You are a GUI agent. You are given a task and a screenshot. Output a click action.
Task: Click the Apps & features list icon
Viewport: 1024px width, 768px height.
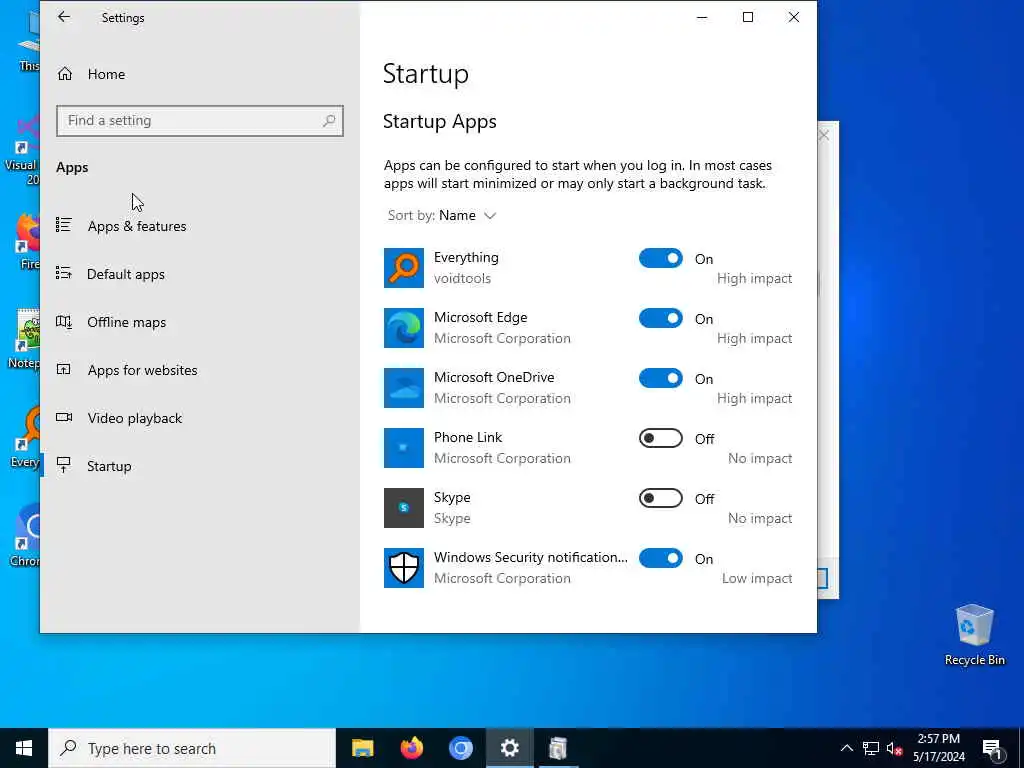coord(63,225)
